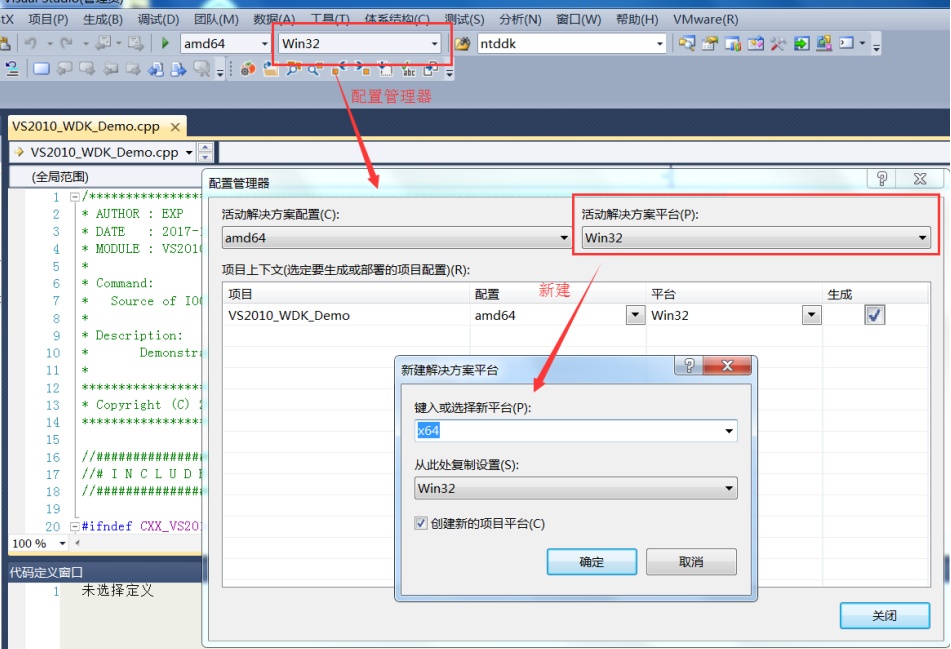951x649 pixels.
Task: Click the Navigate Forward icon
Action: [135, 43]
